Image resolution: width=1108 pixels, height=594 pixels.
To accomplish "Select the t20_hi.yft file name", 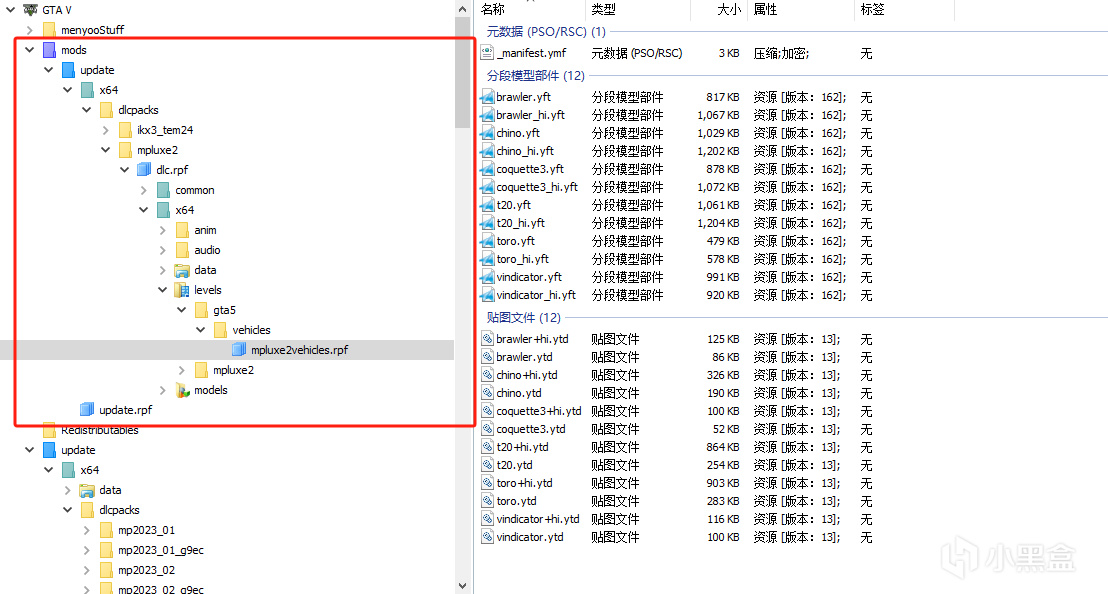I will coord(521,223).
